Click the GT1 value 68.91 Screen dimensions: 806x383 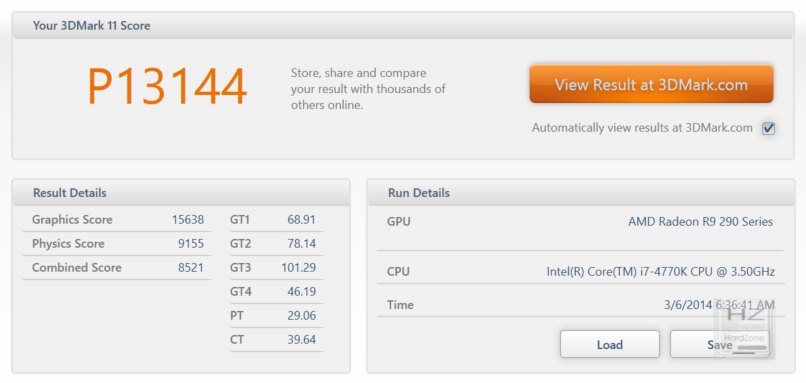click(x=302, y=220)
